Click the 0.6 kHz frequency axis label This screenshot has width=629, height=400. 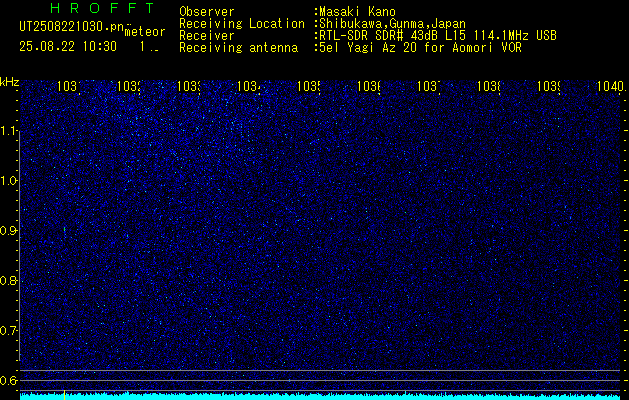(9, 380)
